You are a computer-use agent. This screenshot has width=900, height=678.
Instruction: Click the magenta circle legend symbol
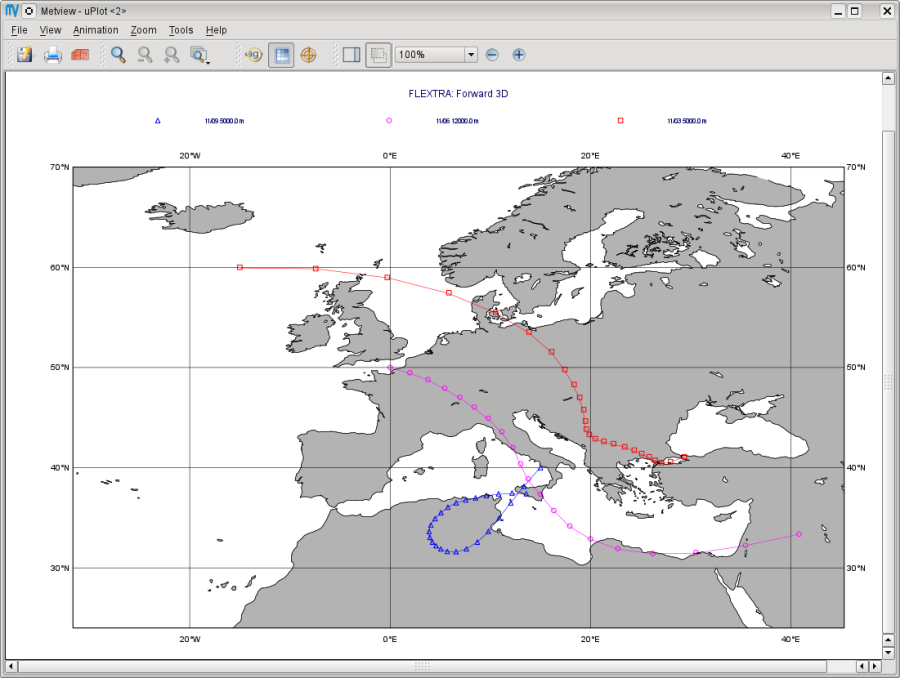point(389,121)
